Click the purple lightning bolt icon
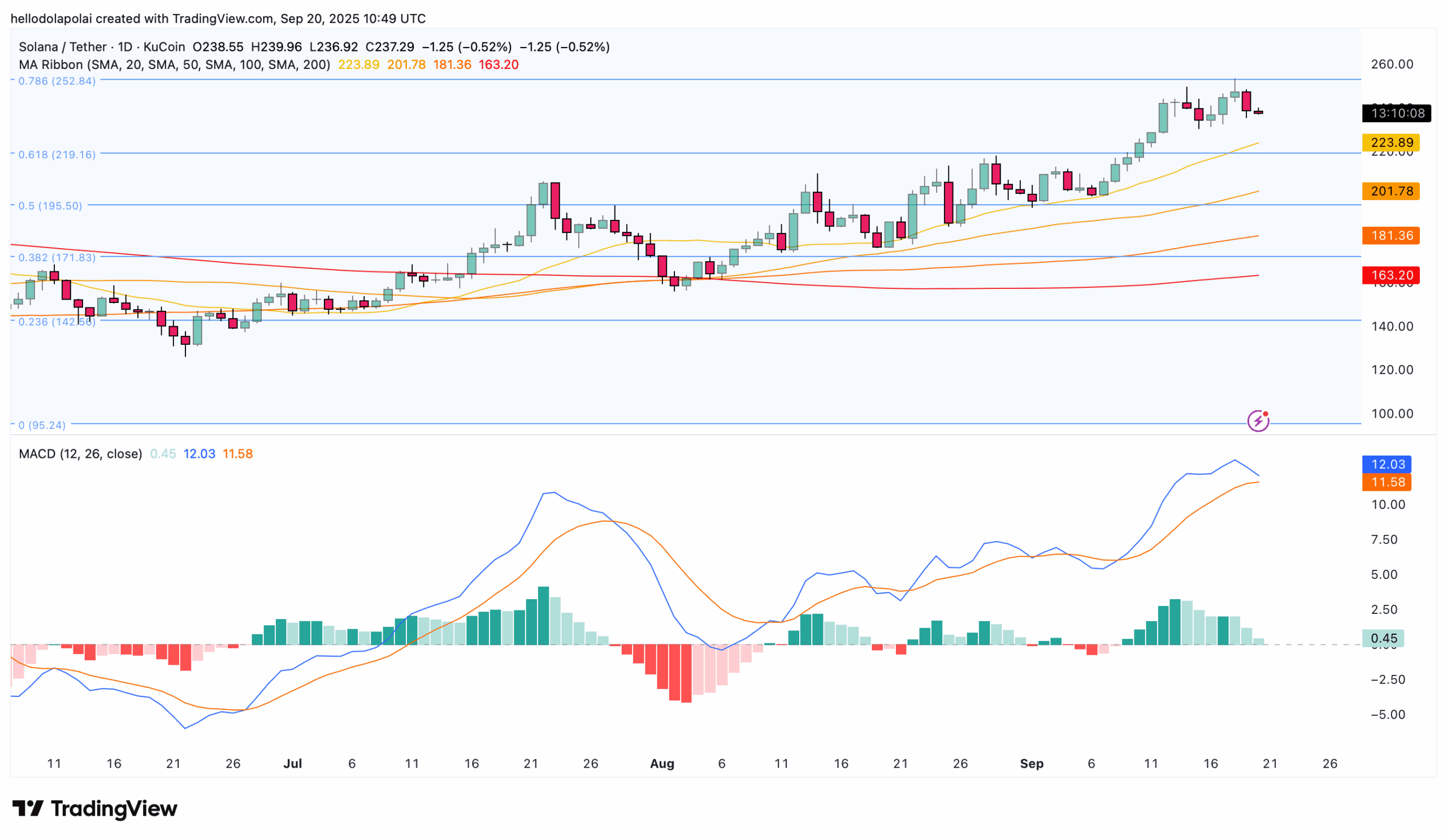1447x840 pixels. pos(1258,421)
